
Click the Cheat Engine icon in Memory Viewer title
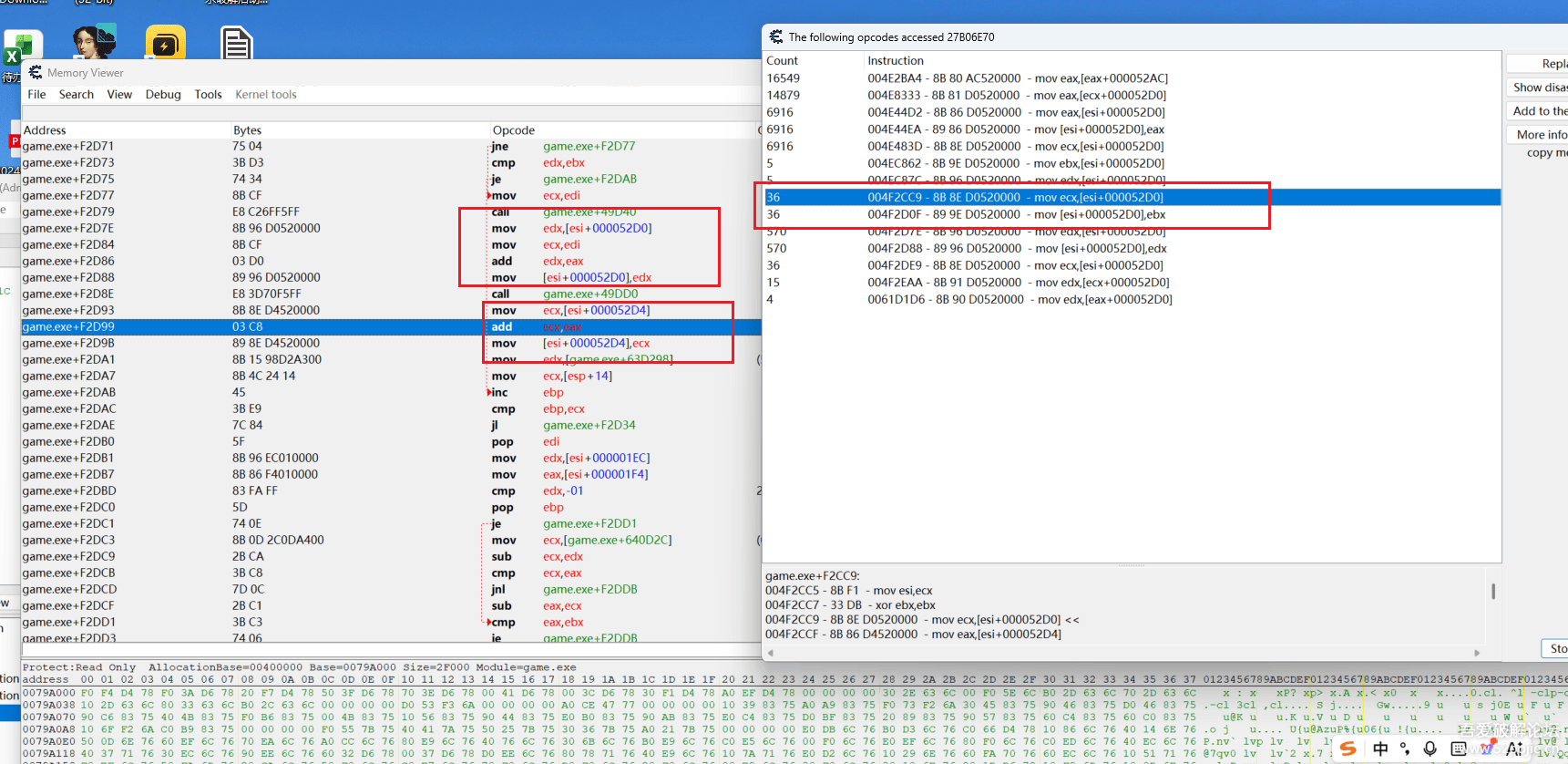click(36, 72)
